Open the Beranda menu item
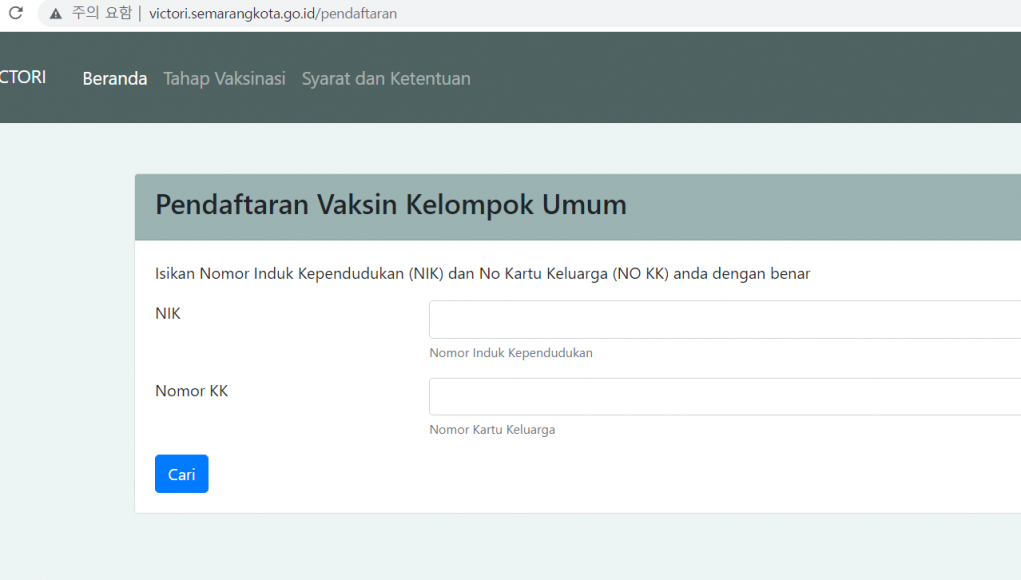The width and height of the screenshot is (1021, 580). (114, 78)
